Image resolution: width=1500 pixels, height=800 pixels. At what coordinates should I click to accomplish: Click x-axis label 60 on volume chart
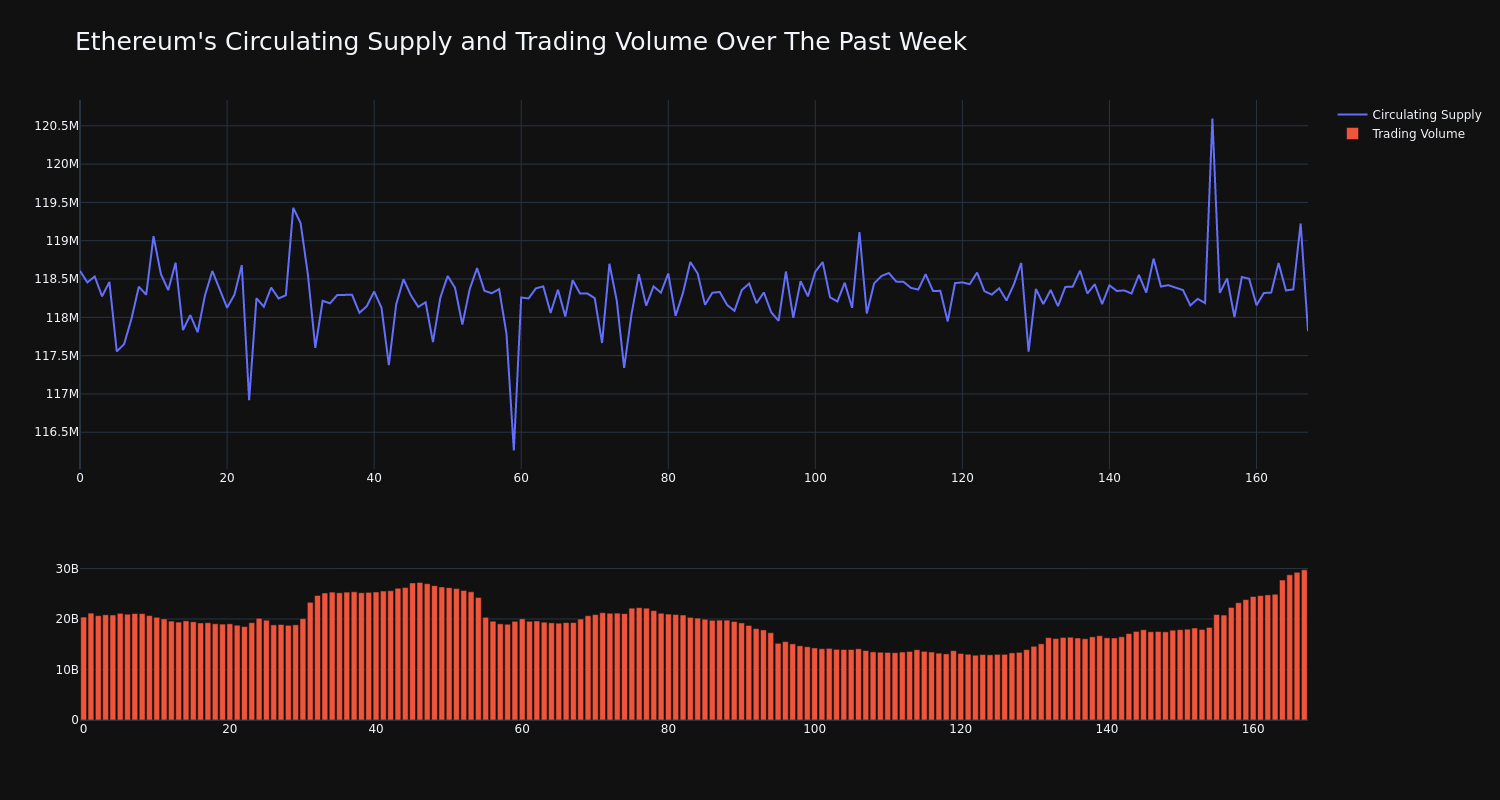522,729
